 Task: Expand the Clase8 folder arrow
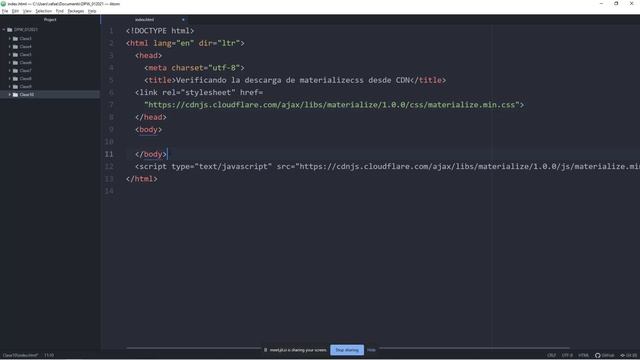pyautogui.click(x=9, y=79)
